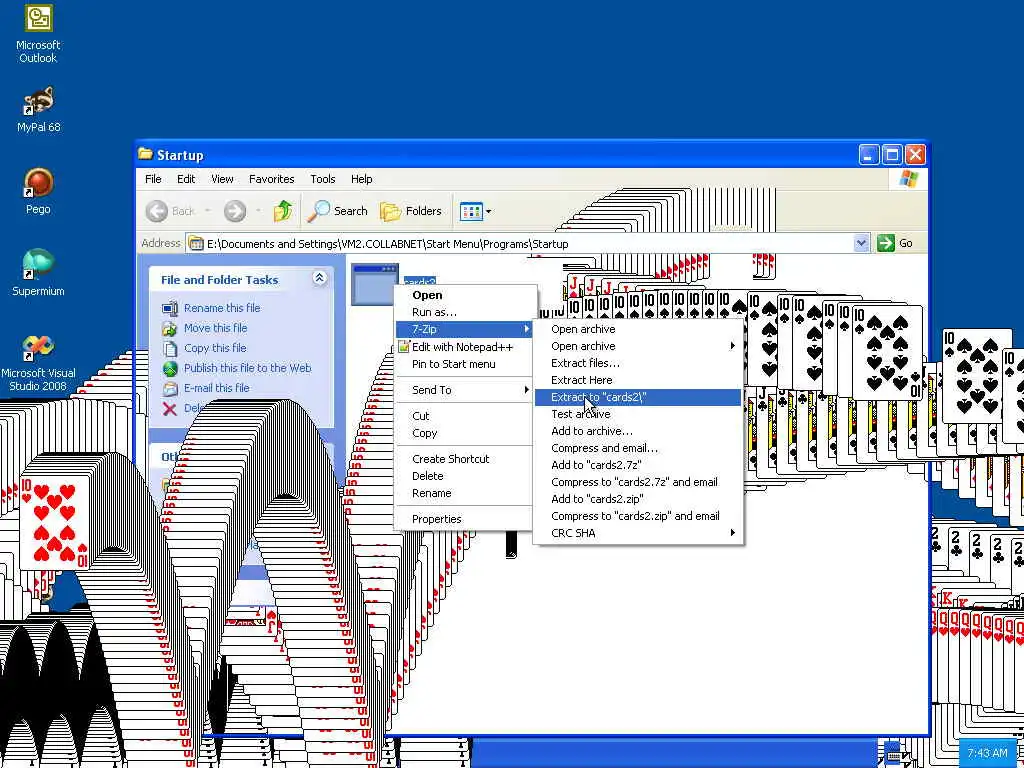Click the Publish to Web globe icon
Screen dimensions: 1024x768
pyautogui.click(x=170, y=369)
